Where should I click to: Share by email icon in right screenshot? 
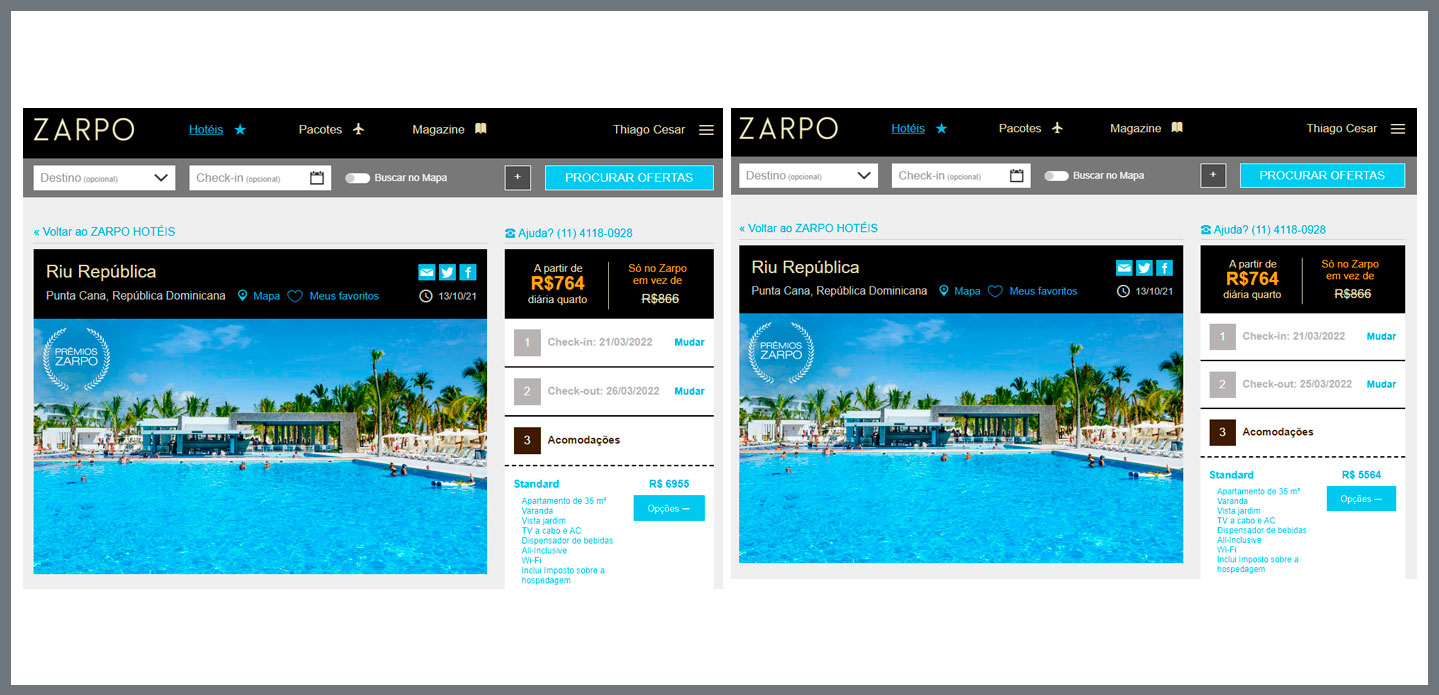tap(1124, 268)
